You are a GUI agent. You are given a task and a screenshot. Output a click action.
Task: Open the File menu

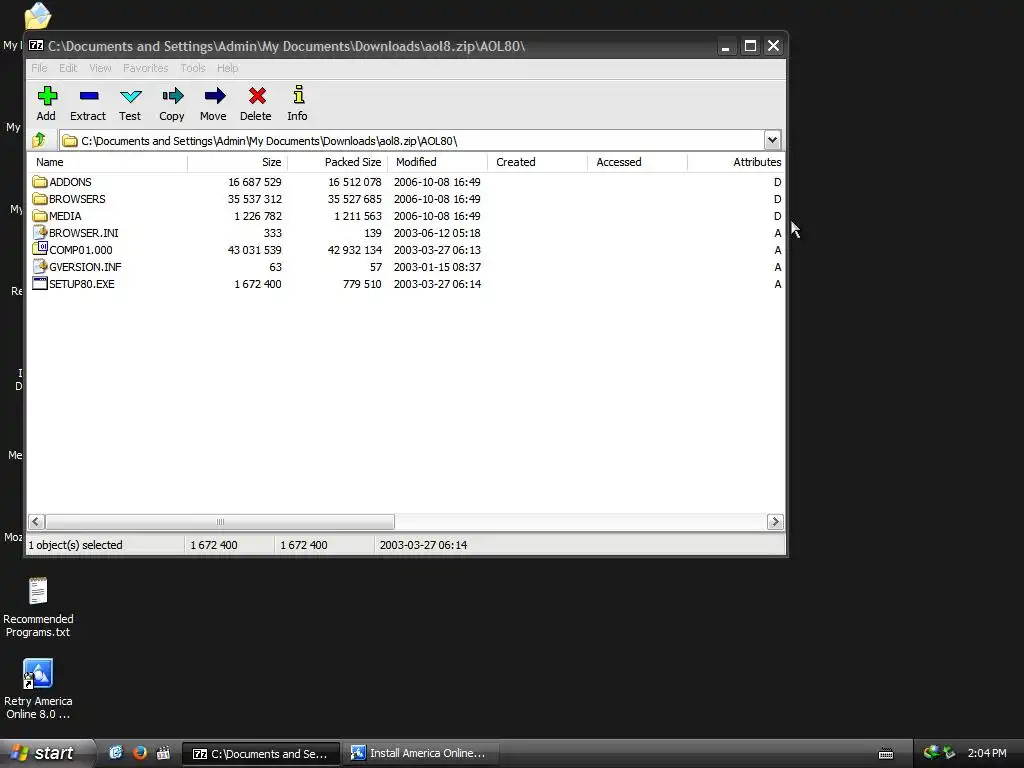tap(39, 68)
